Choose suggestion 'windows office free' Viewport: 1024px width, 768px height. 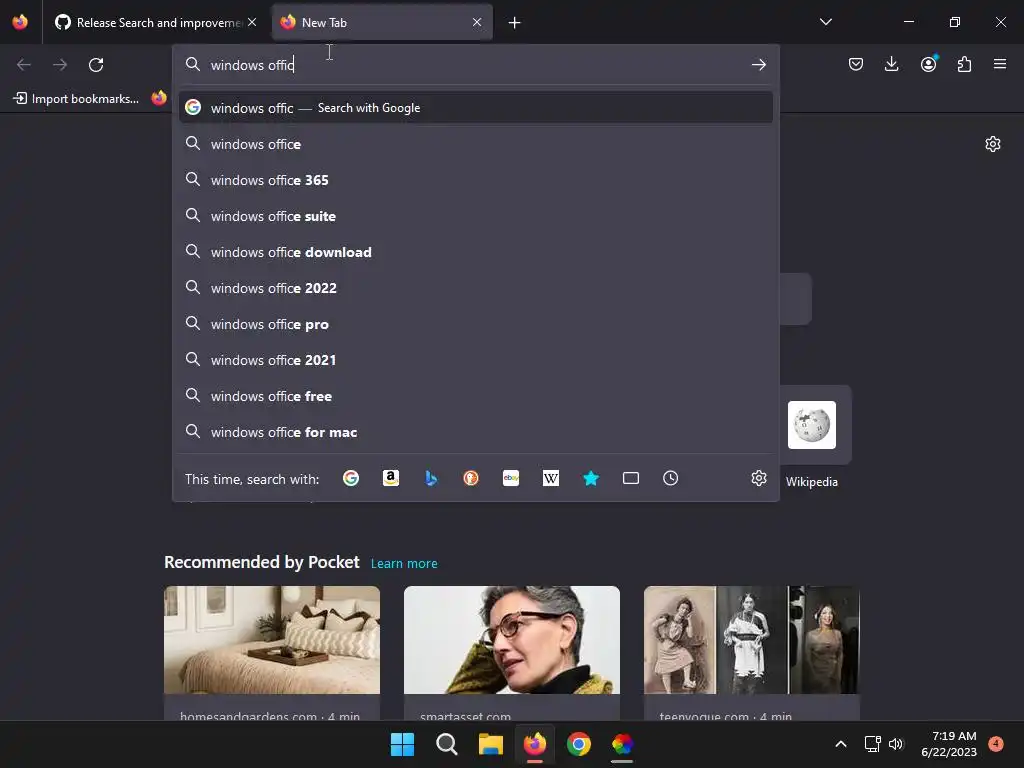click(x=475, y=396)
